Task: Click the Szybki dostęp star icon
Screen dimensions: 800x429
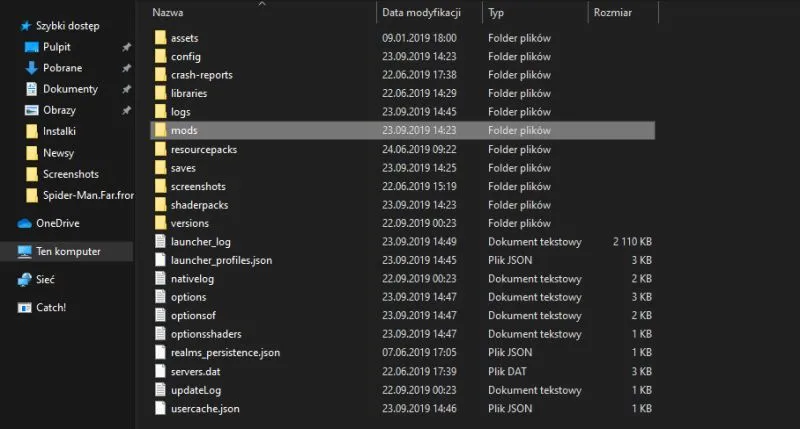Action: pyautogui.click(x=25, y=24)
